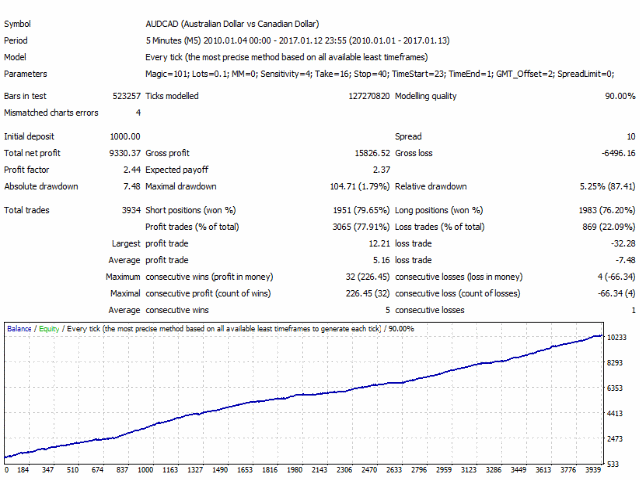This screenshot has width=640, height=480.
Task: Click Largest profit trade value '12.21'
Action: 379,244
